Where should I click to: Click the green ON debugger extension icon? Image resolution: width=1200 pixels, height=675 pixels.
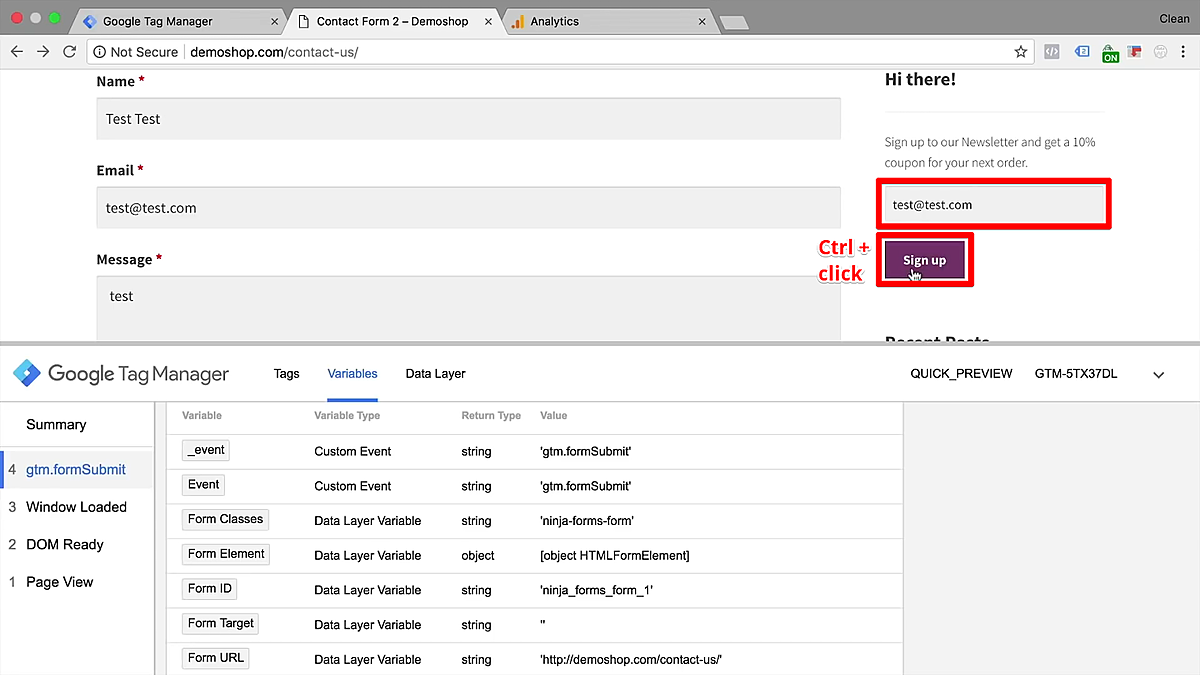pyautogui.click(x=1110, y=53)
